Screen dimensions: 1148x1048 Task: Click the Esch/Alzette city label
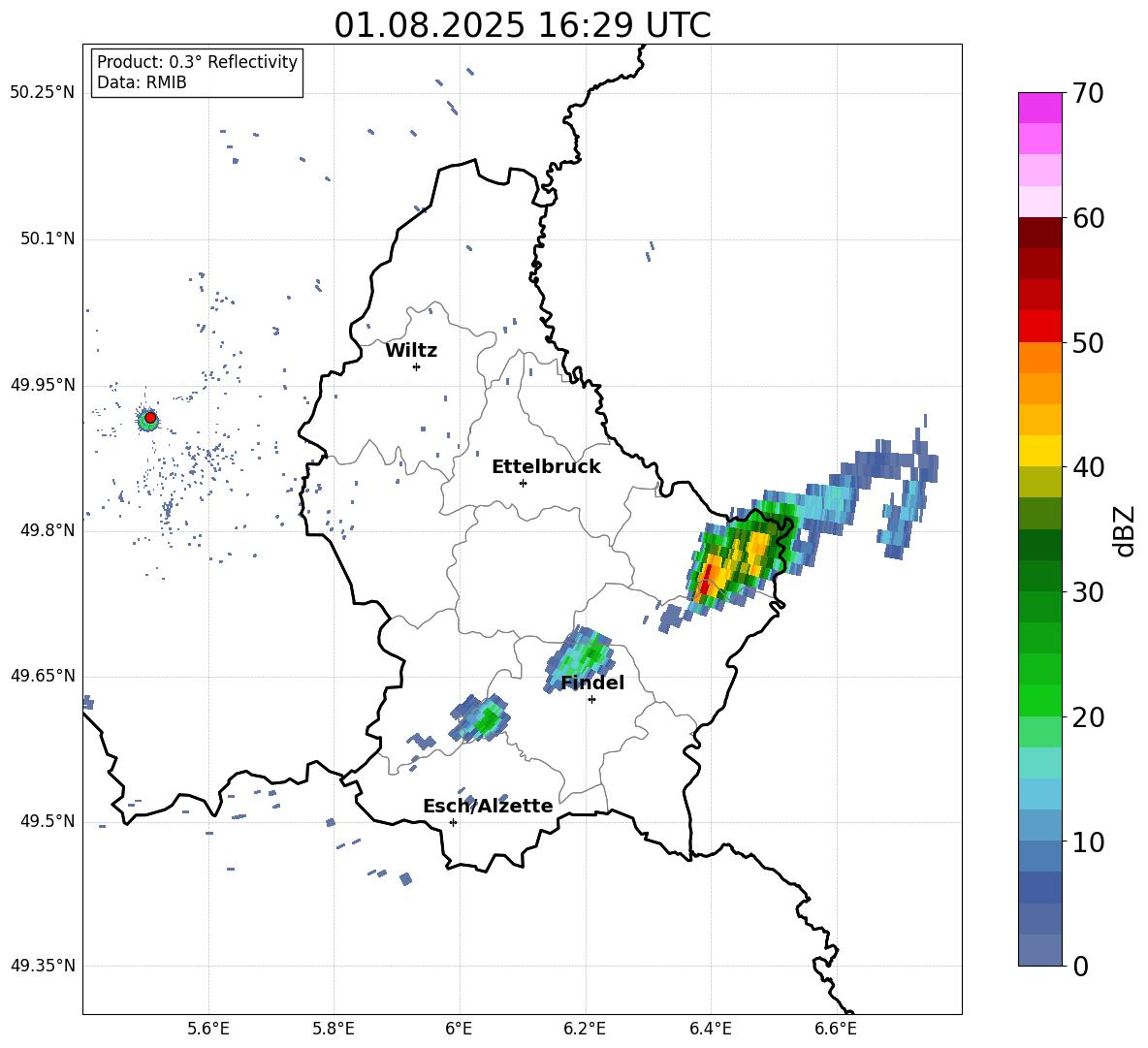488,806
